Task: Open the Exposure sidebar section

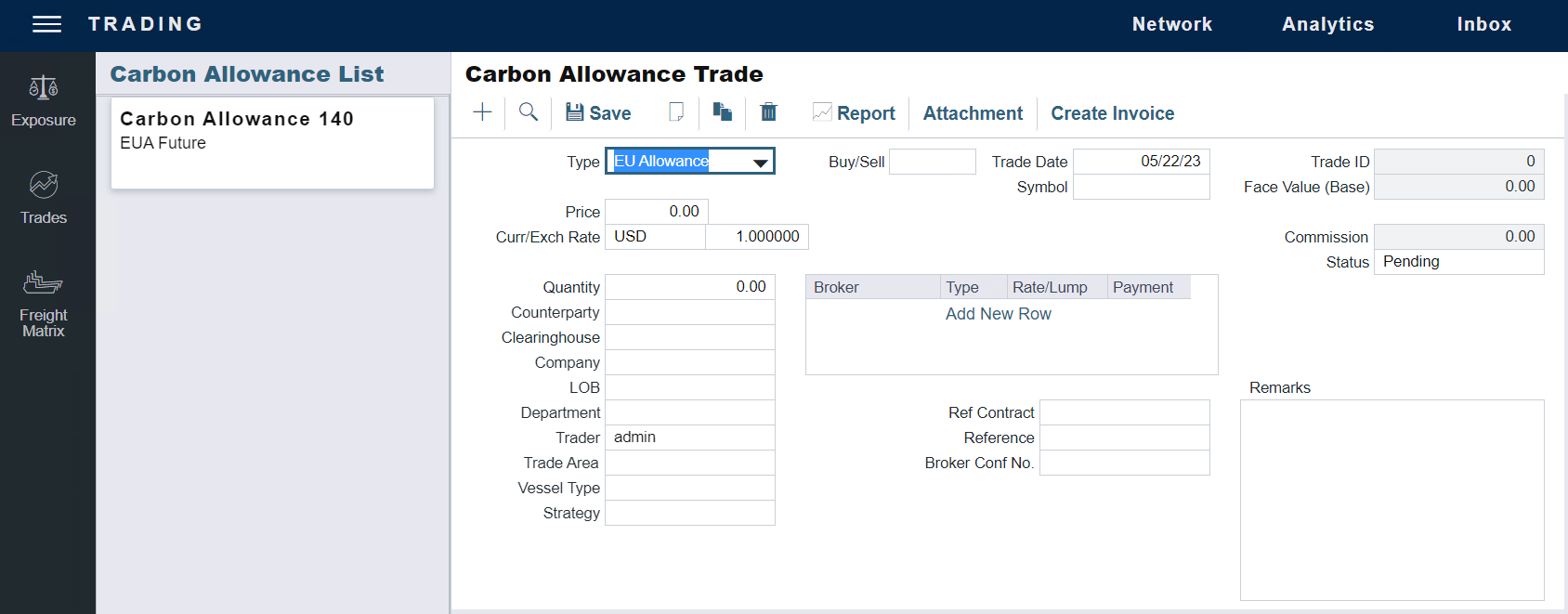Action: tap(44, 100)
